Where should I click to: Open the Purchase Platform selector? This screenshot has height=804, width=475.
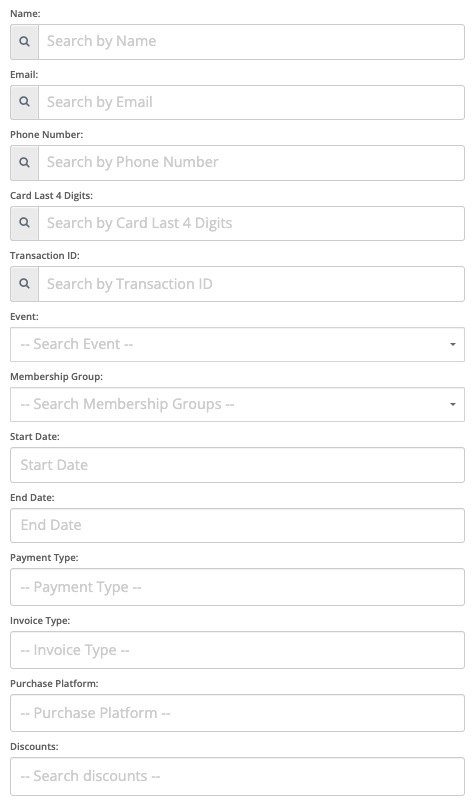pyautogui.click(x=238, y=713)
